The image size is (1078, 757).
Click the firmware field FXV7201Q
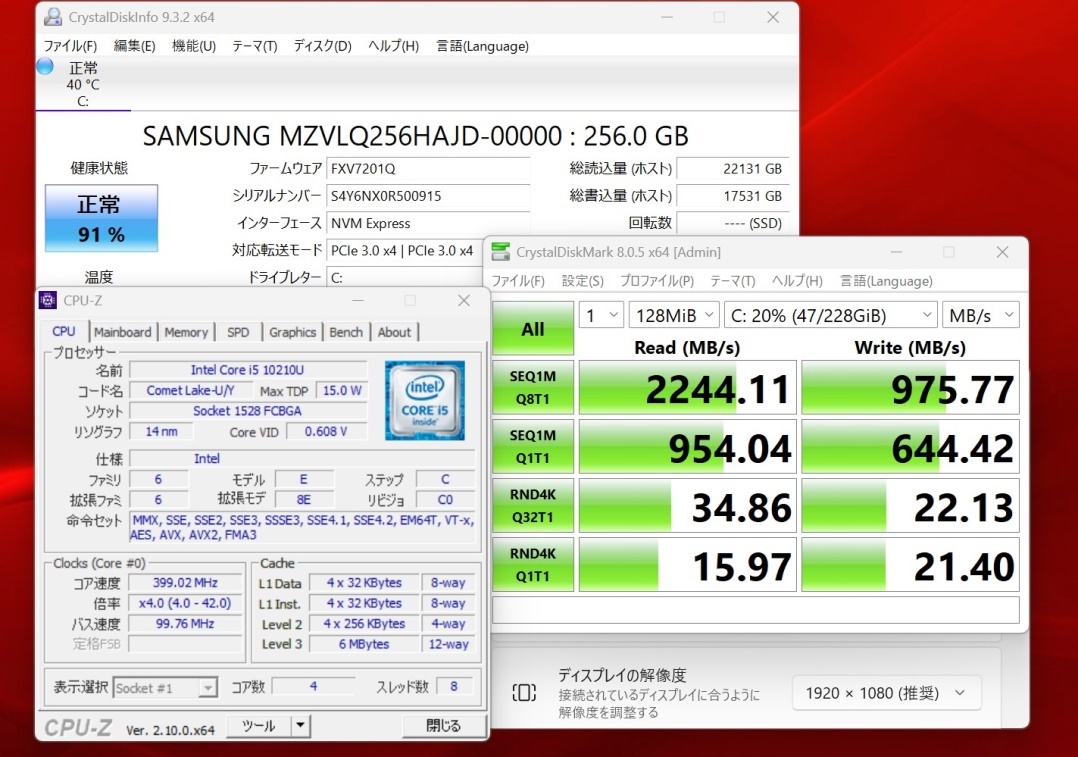(428, 168)
